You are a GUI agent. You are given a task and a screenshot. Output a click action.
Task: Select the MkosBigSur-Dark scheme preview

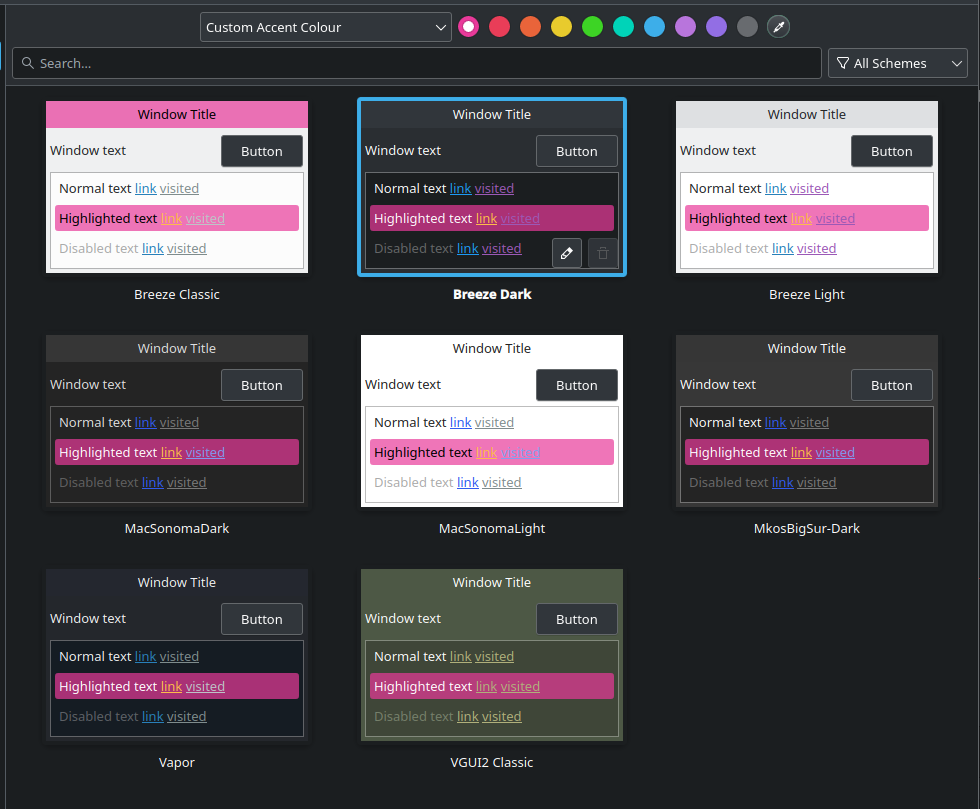coord(807,421)
